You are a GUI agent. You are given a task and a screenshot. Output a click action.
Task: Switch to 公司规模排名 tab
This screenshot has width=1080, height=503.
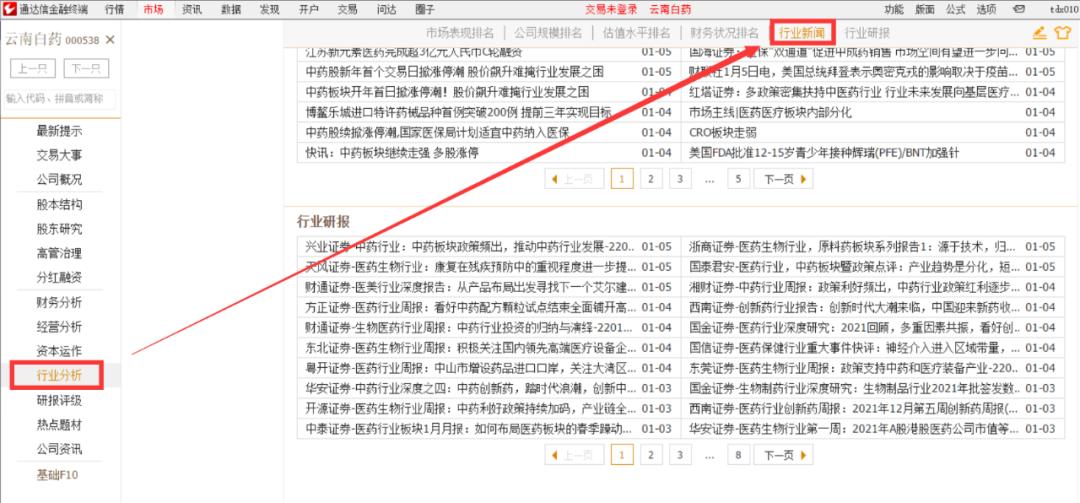549,32
